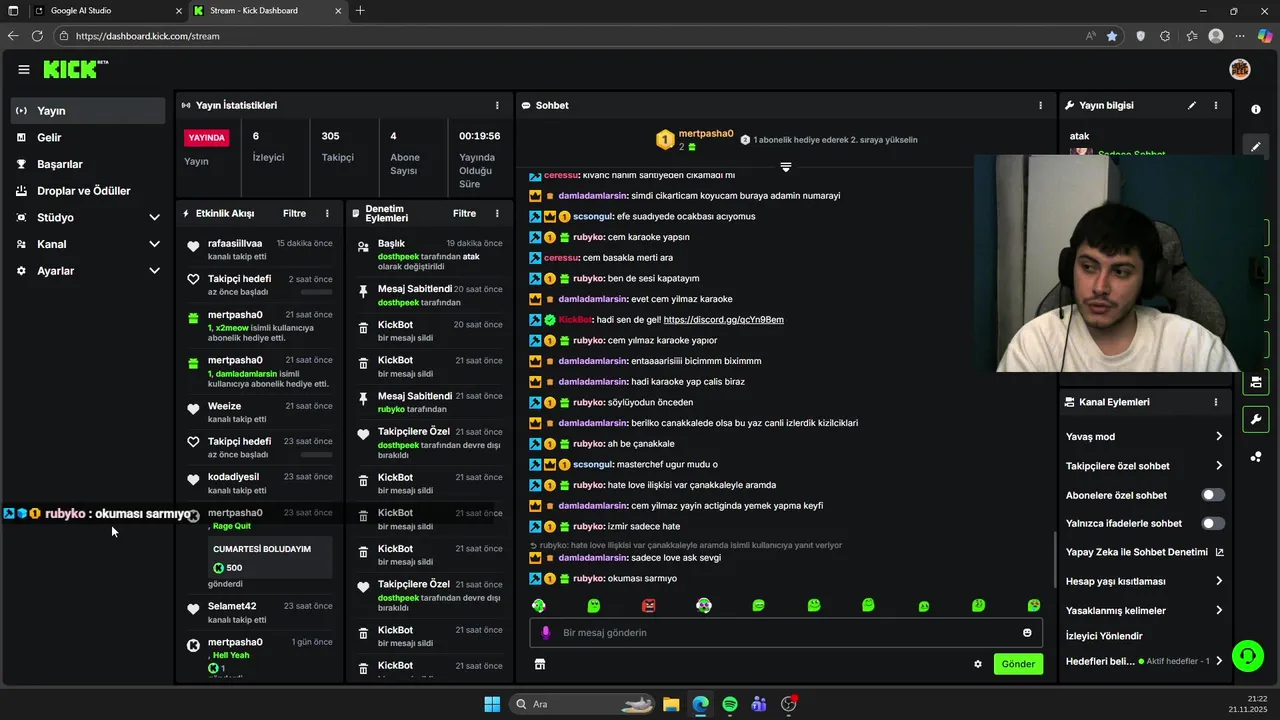Click the purple microphone icon in message box
The image size is (1280, 720).
point(545,632)
